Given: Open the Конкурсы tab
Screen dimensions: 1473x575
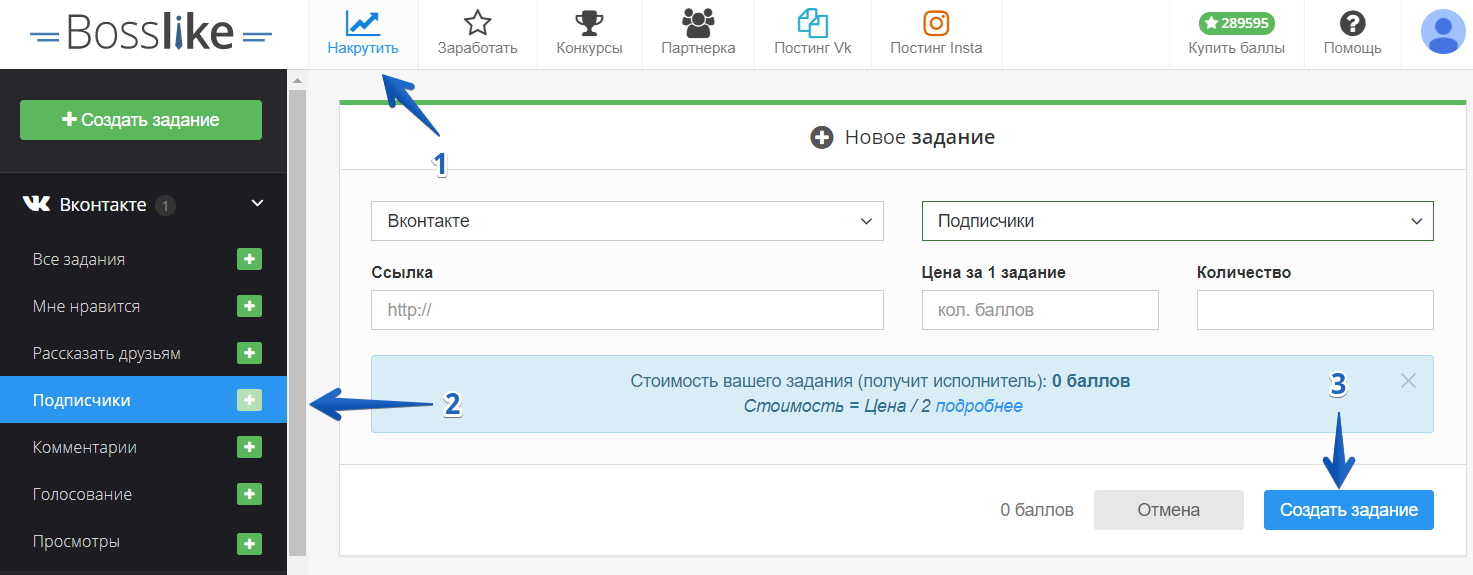Looking at the screenshot, I should 590,35.
